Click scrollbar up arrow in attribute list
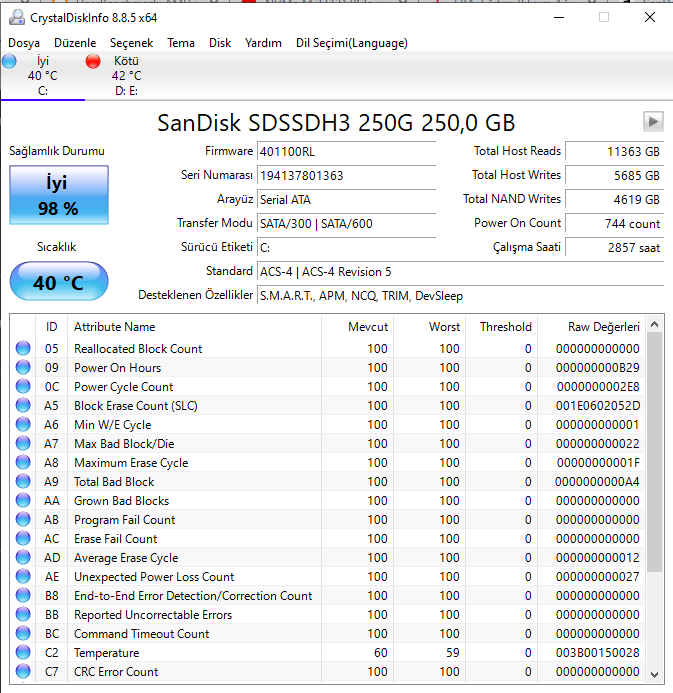This screenshot has width=673, height=693. tap(654, 324)
